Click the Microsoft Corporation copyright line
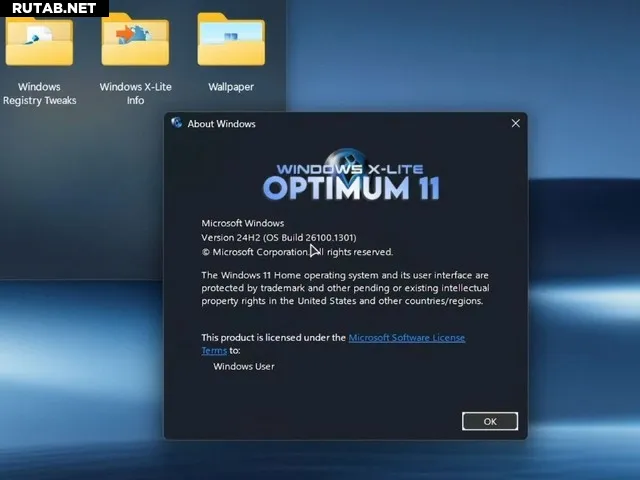The width and height of the screenshot is (640, 480). pos(297,252)
